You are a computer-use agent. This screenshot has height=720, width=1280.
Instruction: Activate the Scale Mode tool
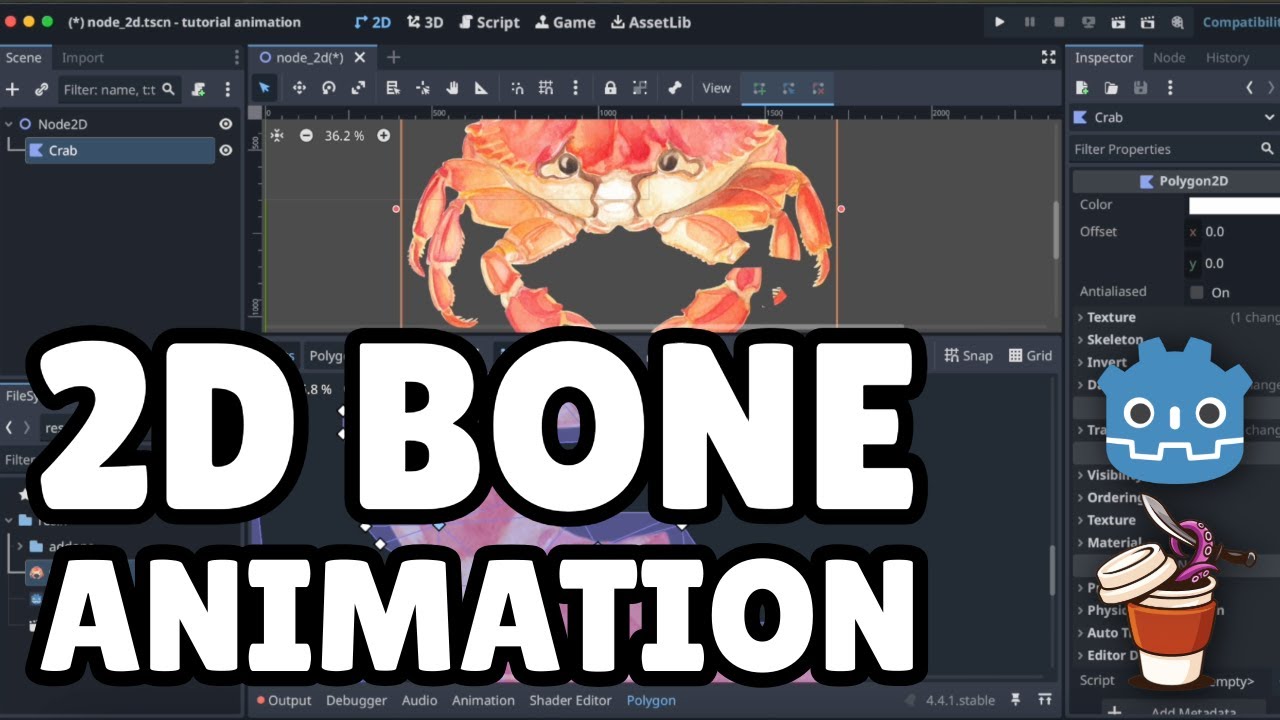click(358, 88)
